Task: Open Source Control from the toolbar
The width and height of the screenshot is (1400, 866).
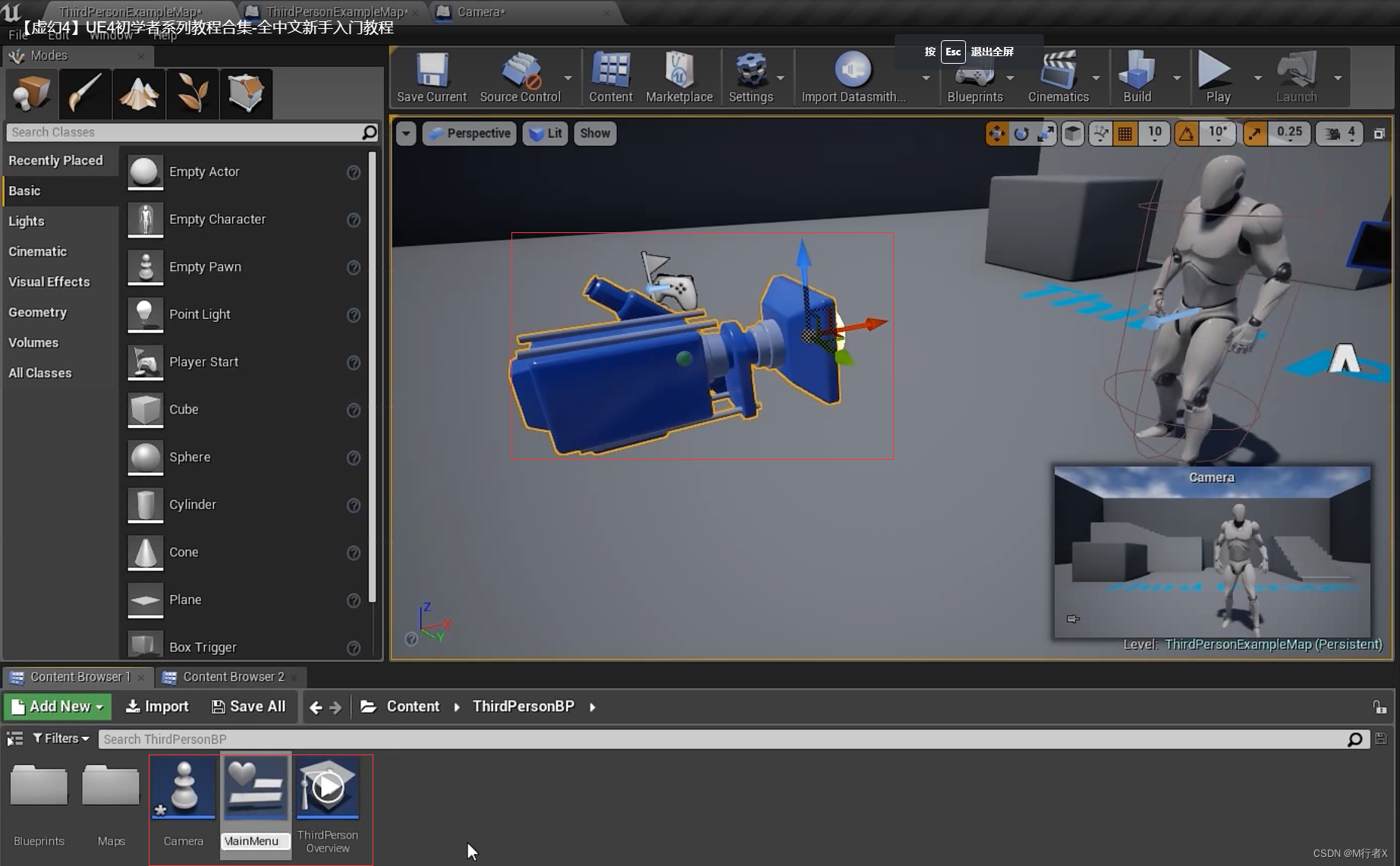Action: pos(520,77)
